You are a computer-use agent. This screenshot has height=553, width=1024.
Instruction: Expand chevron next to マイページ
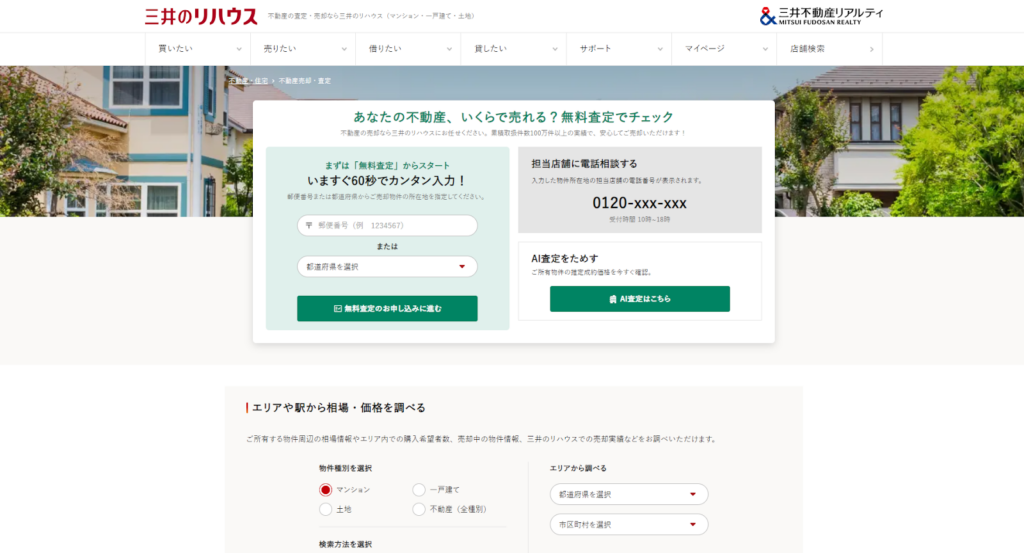(765, 50)
